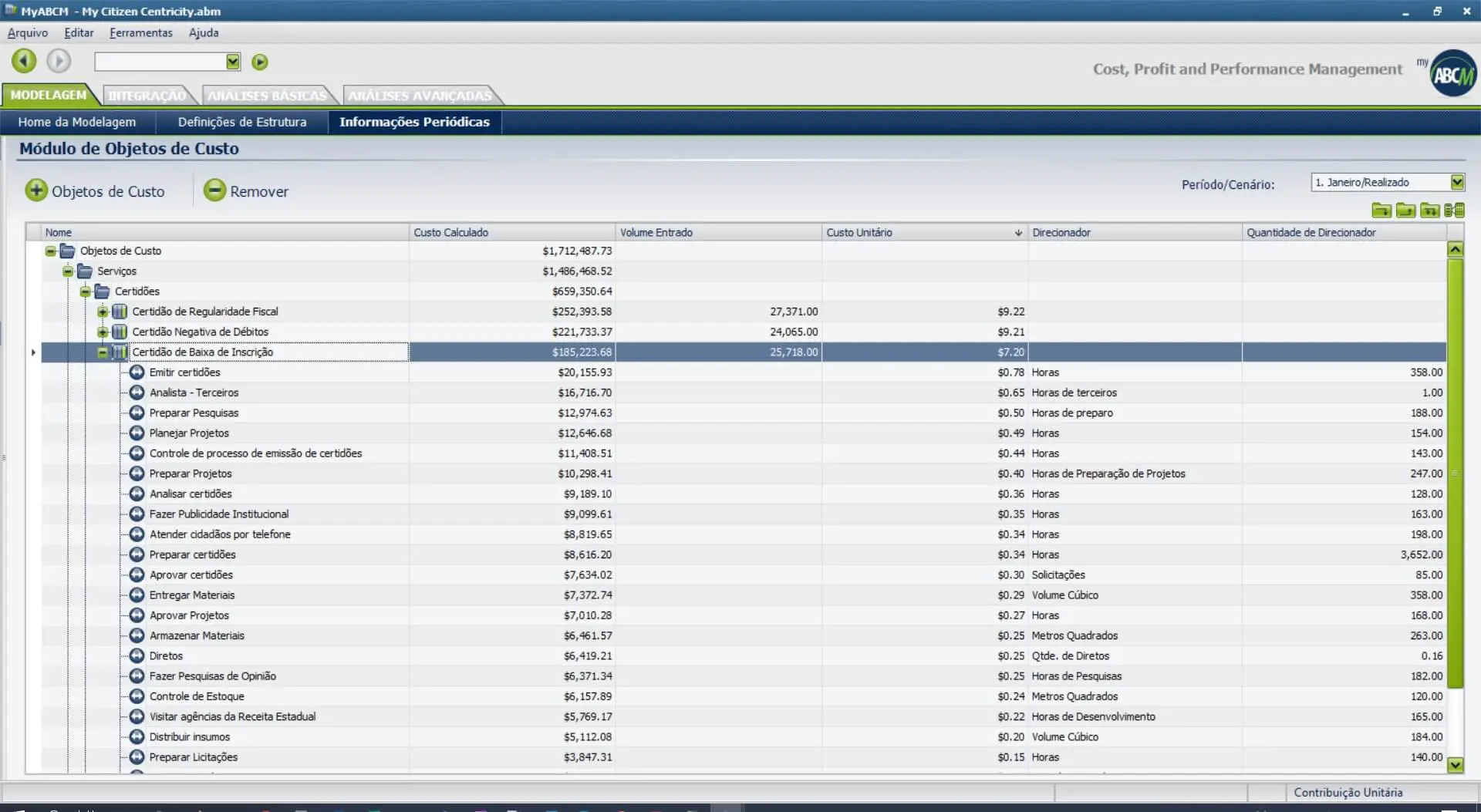Screen dimensions: 1481x812
Task: Expand the Certidão Negativa de Débitos node
Action: (103, 332)
